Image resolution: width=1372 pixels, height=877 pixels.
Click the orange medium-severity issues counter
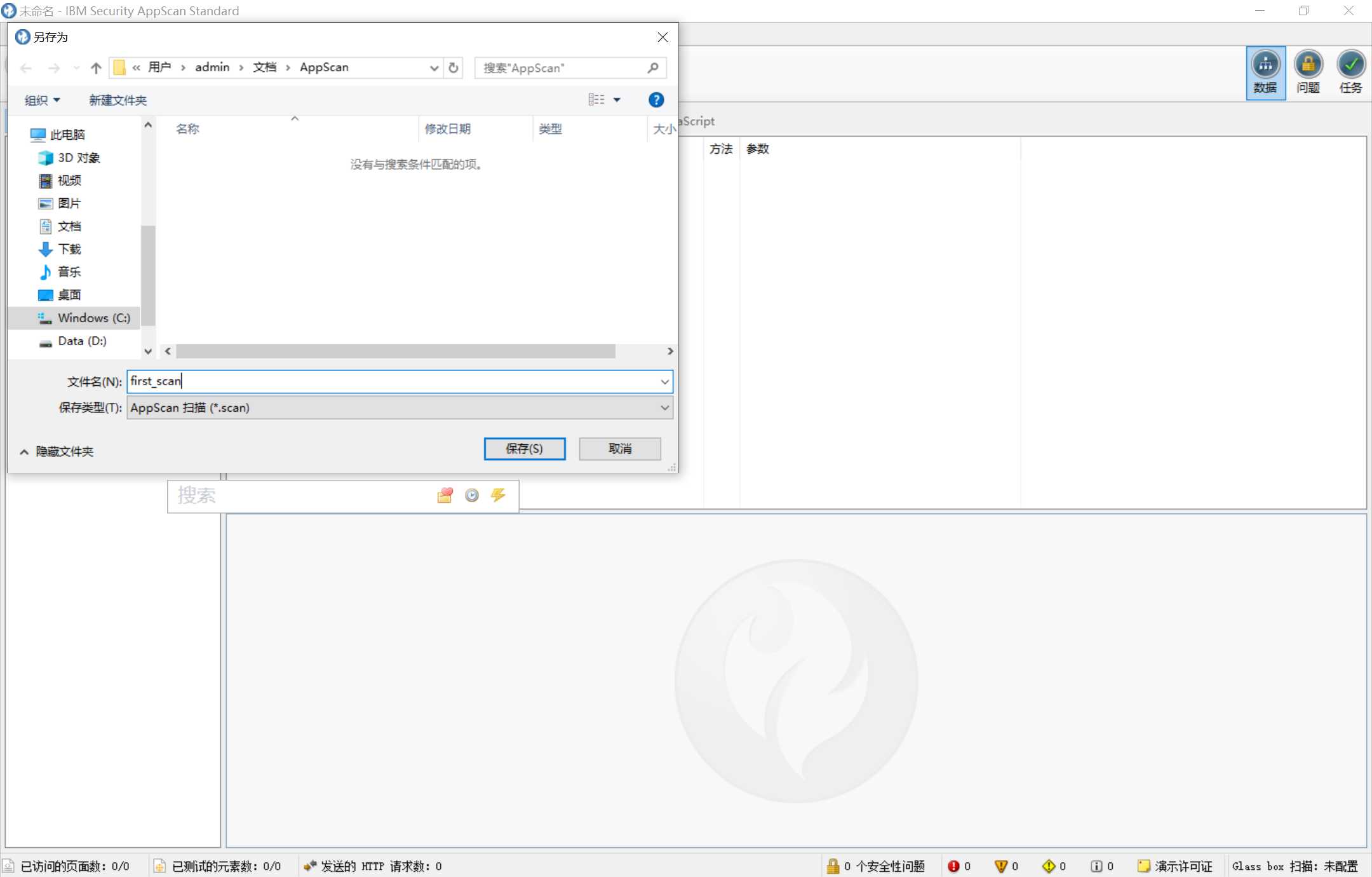(1007, 866)
